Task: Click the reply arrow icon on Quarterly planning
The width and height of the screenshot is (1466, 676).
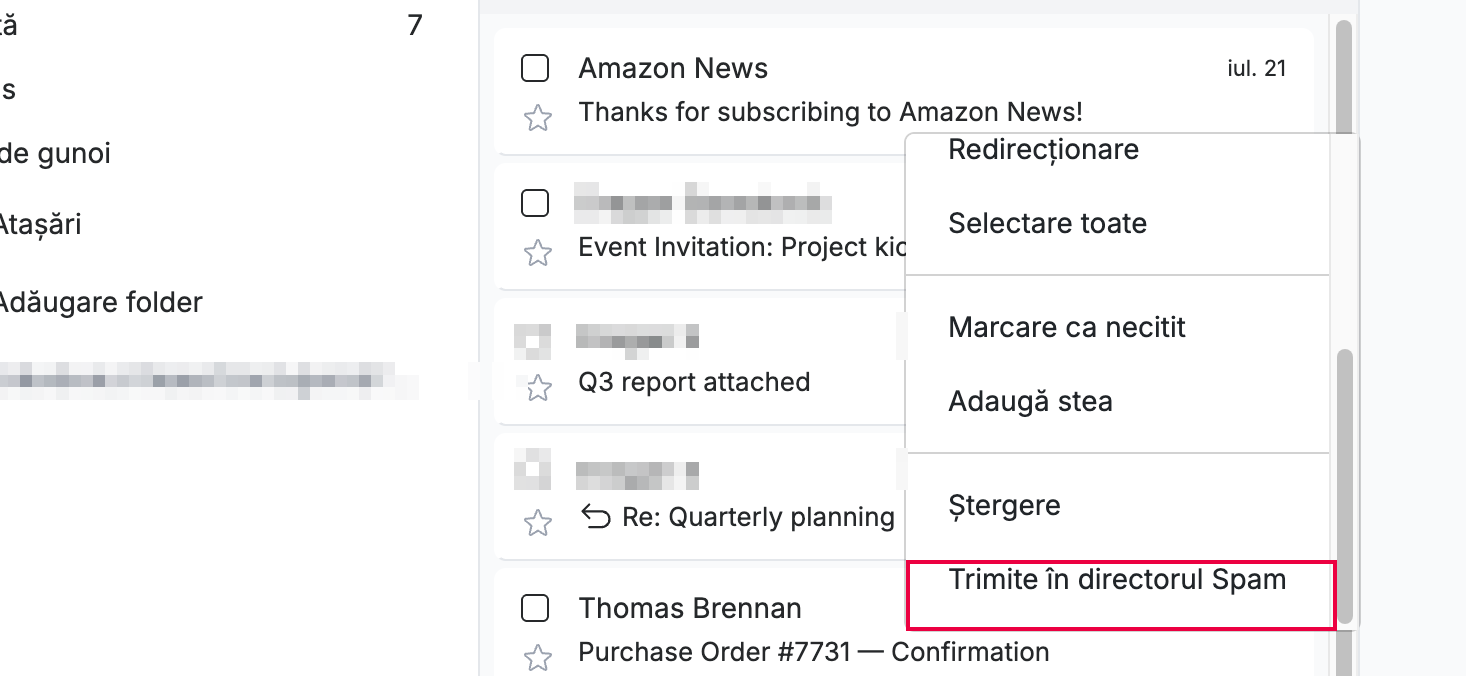Action: click(x=595, y=517)
